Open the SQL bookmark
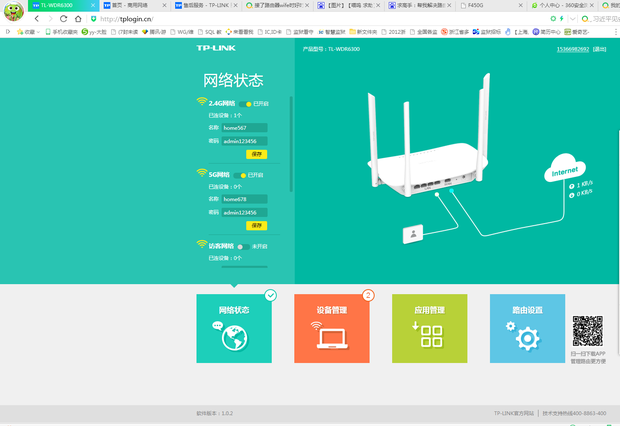The width and height of the screenshot is (620, 426). (x=210, y=32)
